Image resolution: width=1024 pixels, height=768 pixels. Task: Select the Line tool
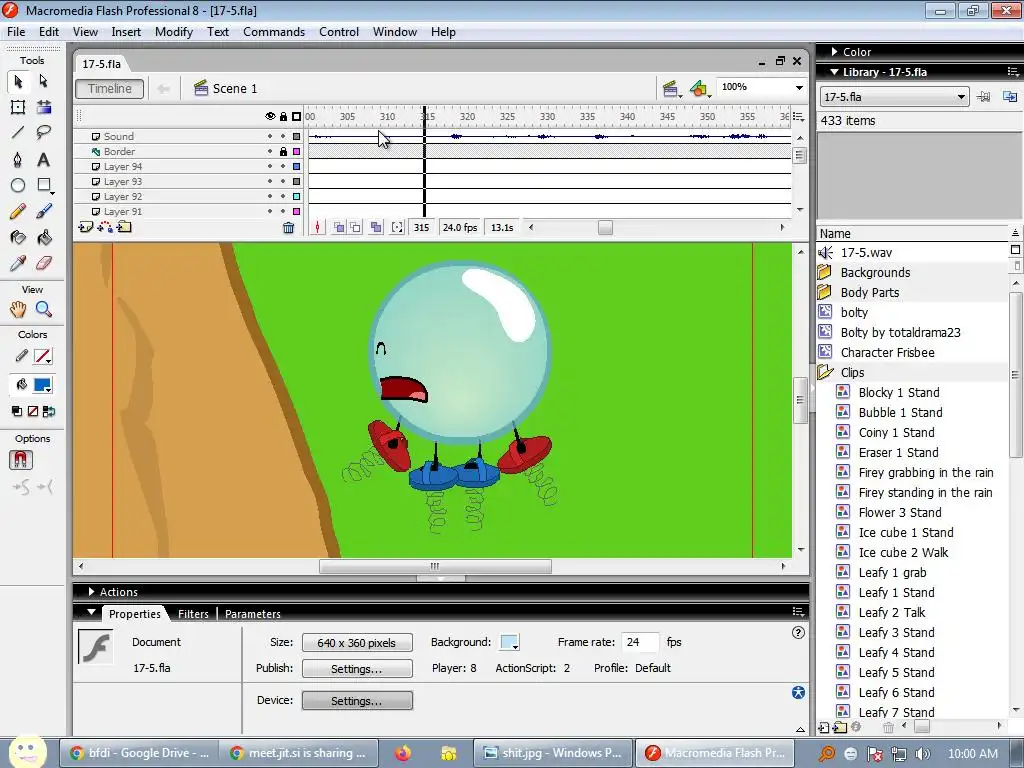18,133
